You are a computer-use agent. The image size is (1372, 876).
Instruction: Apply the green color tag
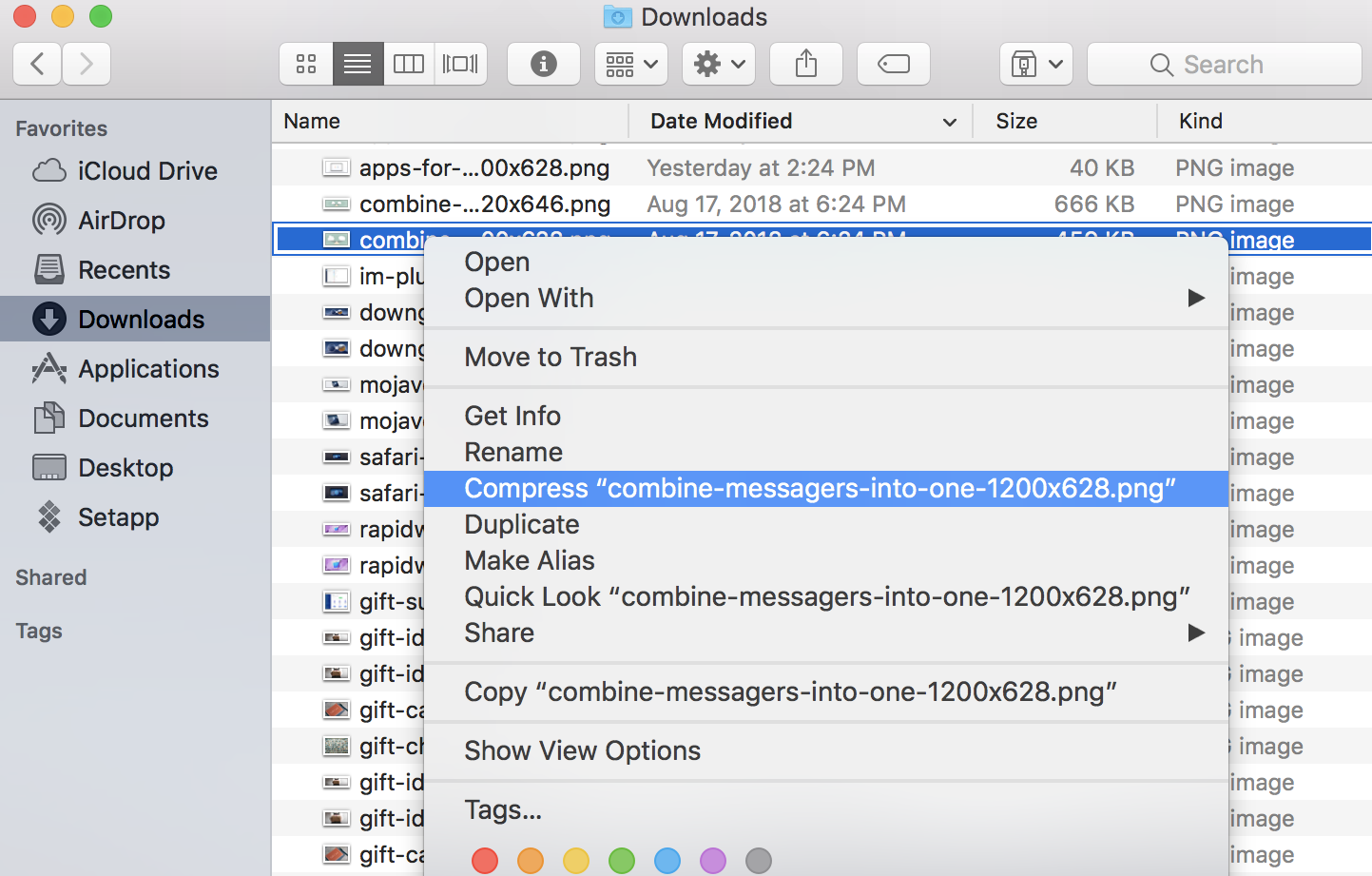tap(622, 861)
